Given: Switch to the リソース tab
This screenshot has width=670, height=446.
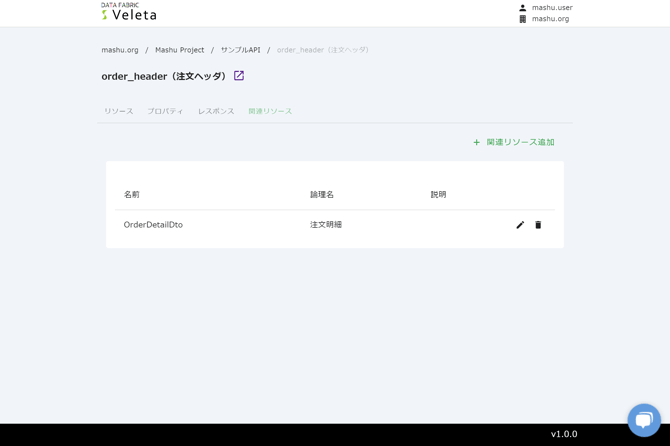Looking at the screenshot, I should (118, 111).
